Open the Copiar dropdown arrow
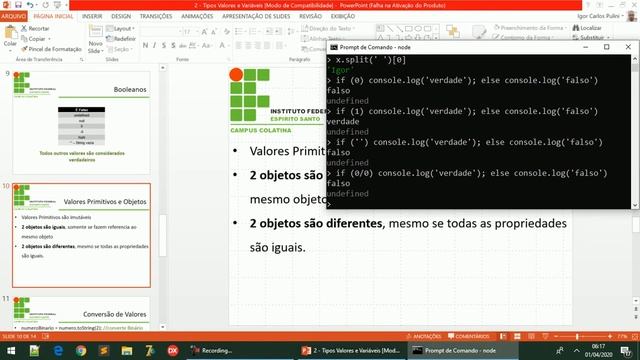The width and height of the screenshot is (640, 360). [49, 39]
